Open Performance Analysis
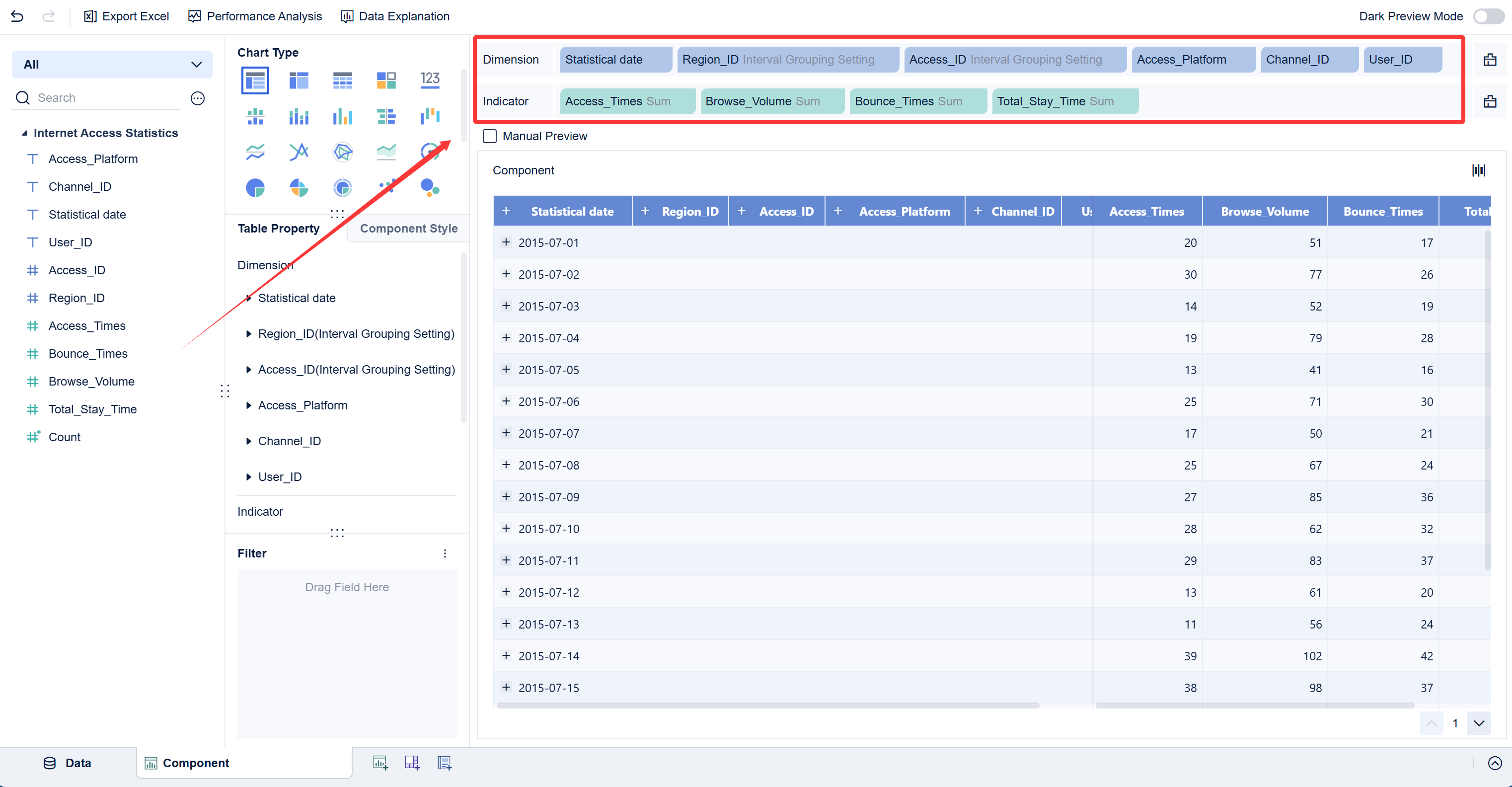Screen dimensions: 1512x787 [254, 16]
